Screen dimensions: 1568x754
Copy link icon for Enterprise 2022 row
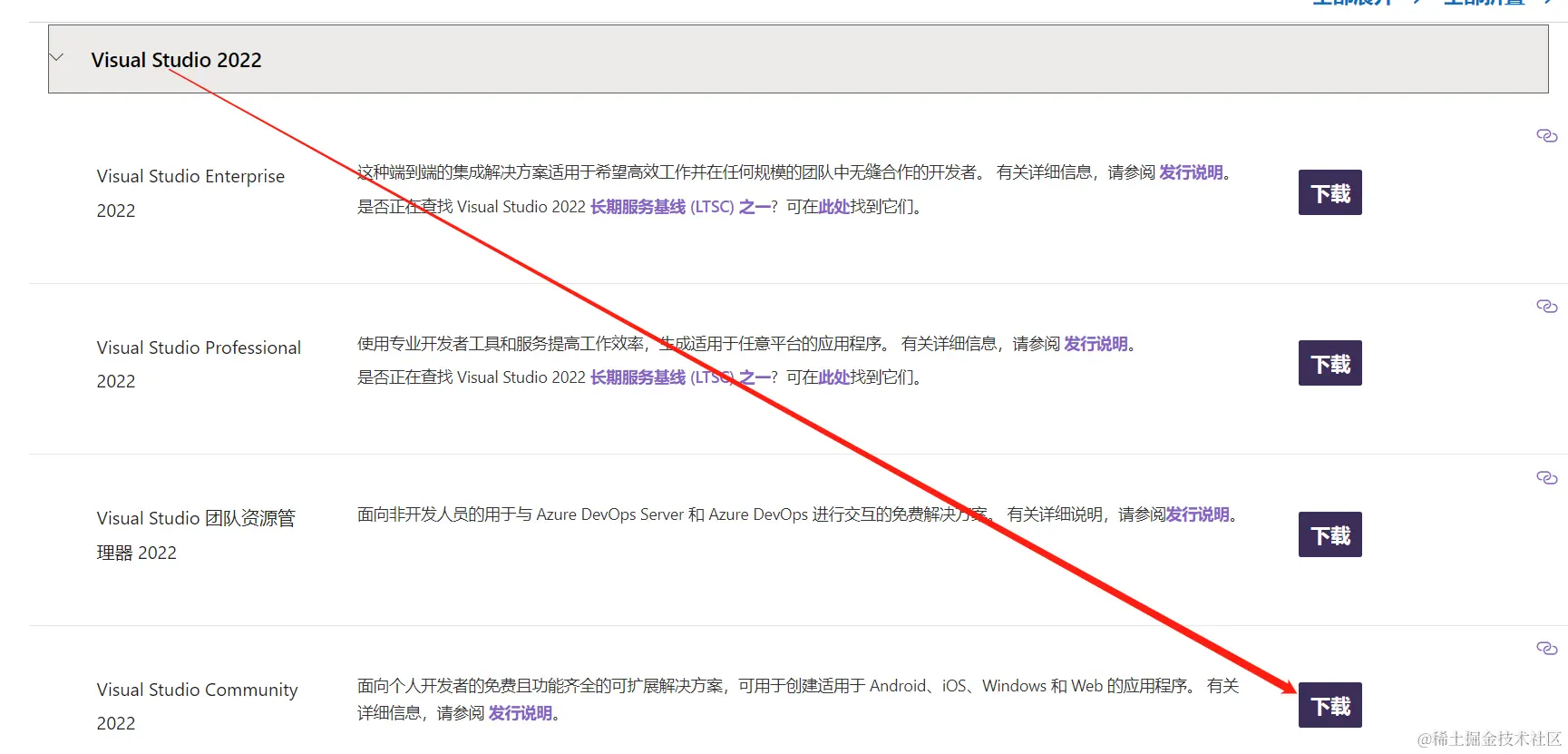pos(1547,136)
